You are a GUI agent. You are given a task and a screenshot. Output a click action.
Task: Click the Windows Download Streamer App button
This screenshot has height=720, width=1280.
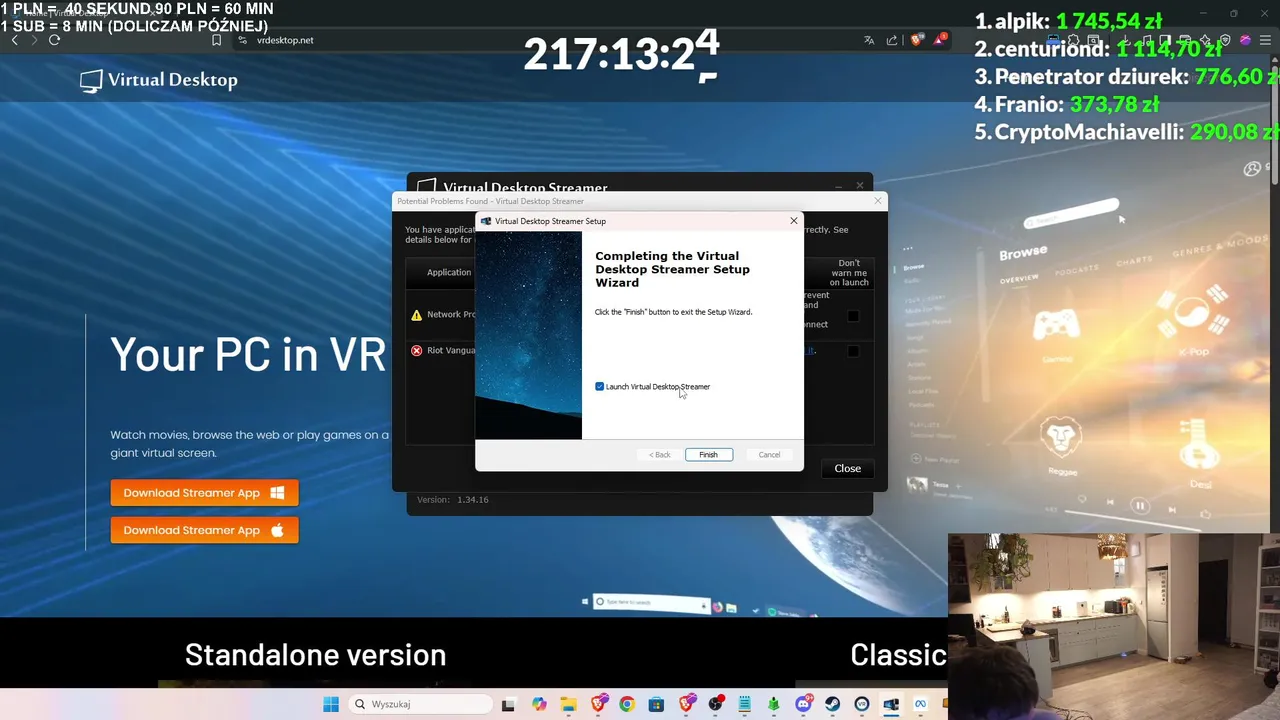point(204,492)
